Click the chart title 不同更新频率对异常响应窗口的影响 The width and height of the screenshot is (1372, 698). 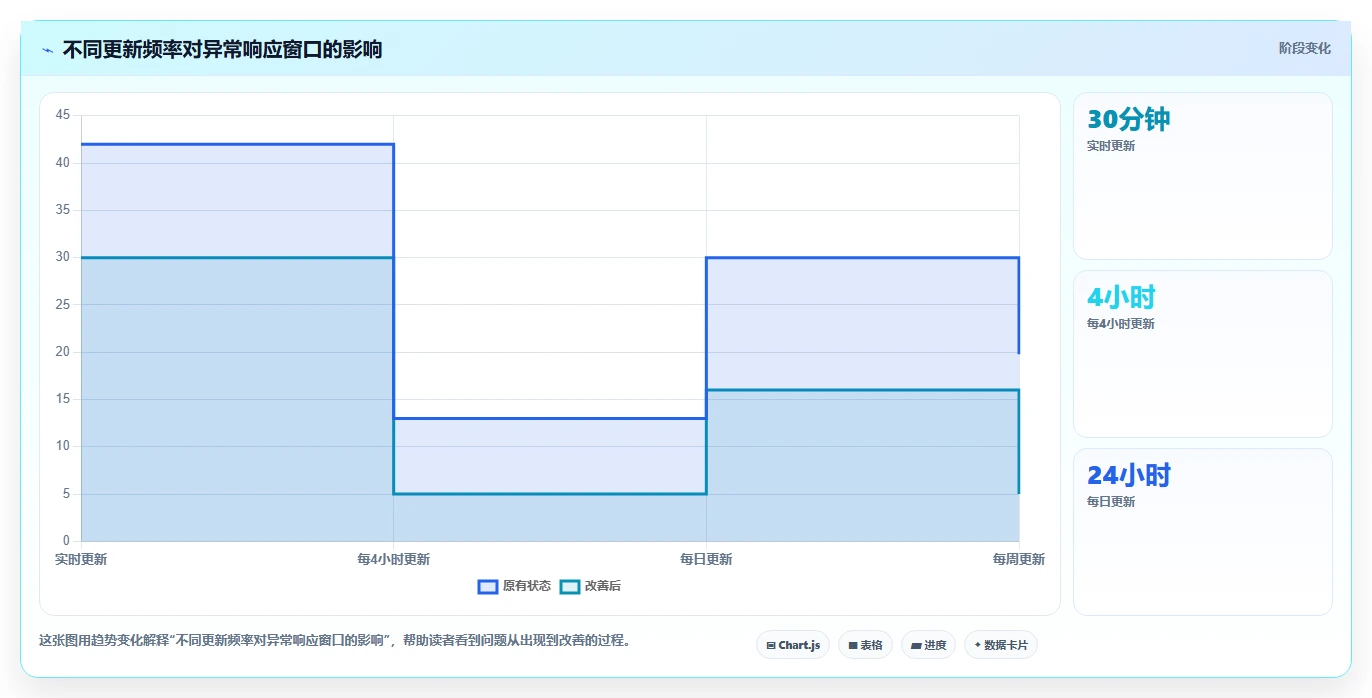coord(222,49)
